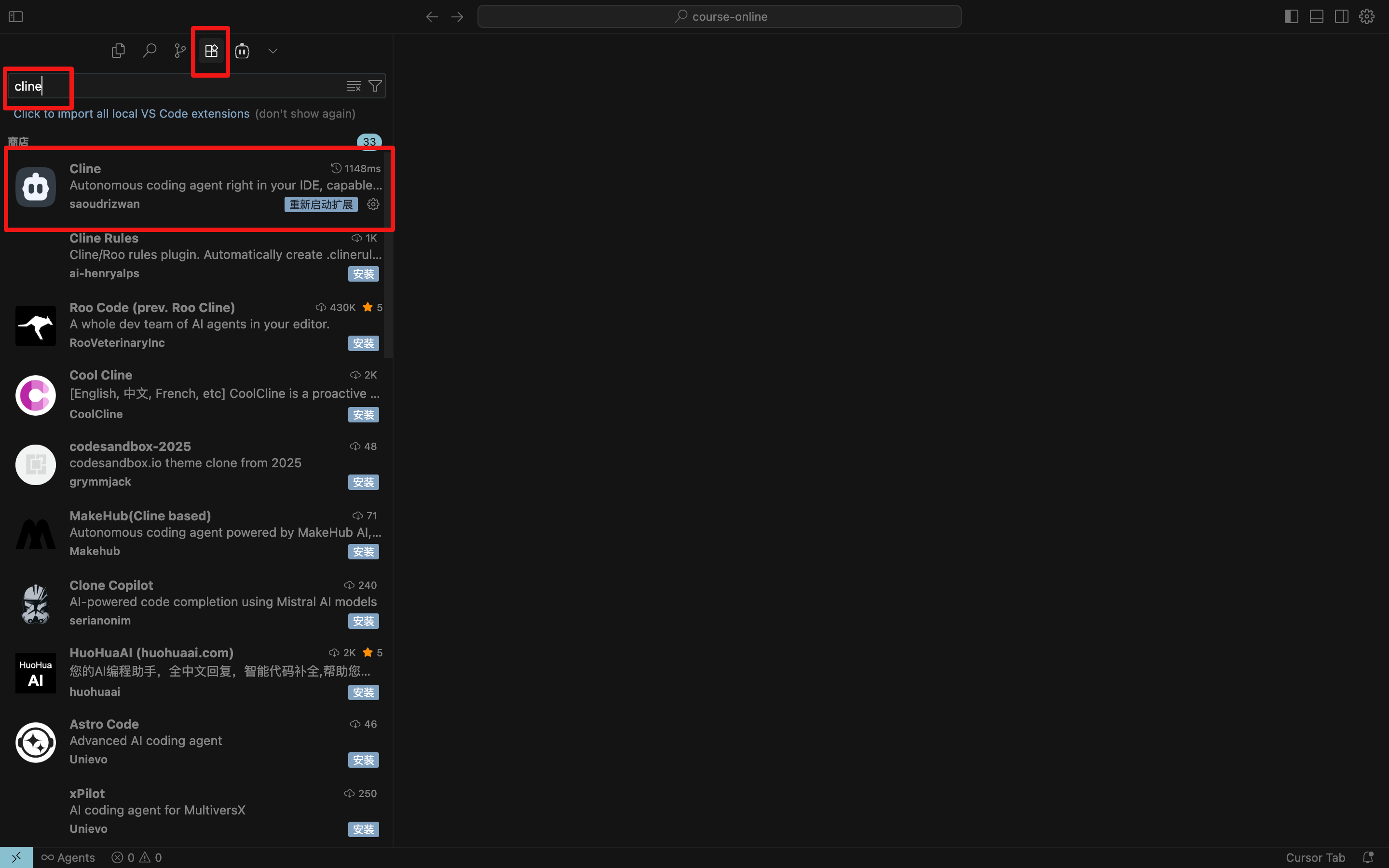
Task: Open the xPilot extension title
Action: (87, 794)
